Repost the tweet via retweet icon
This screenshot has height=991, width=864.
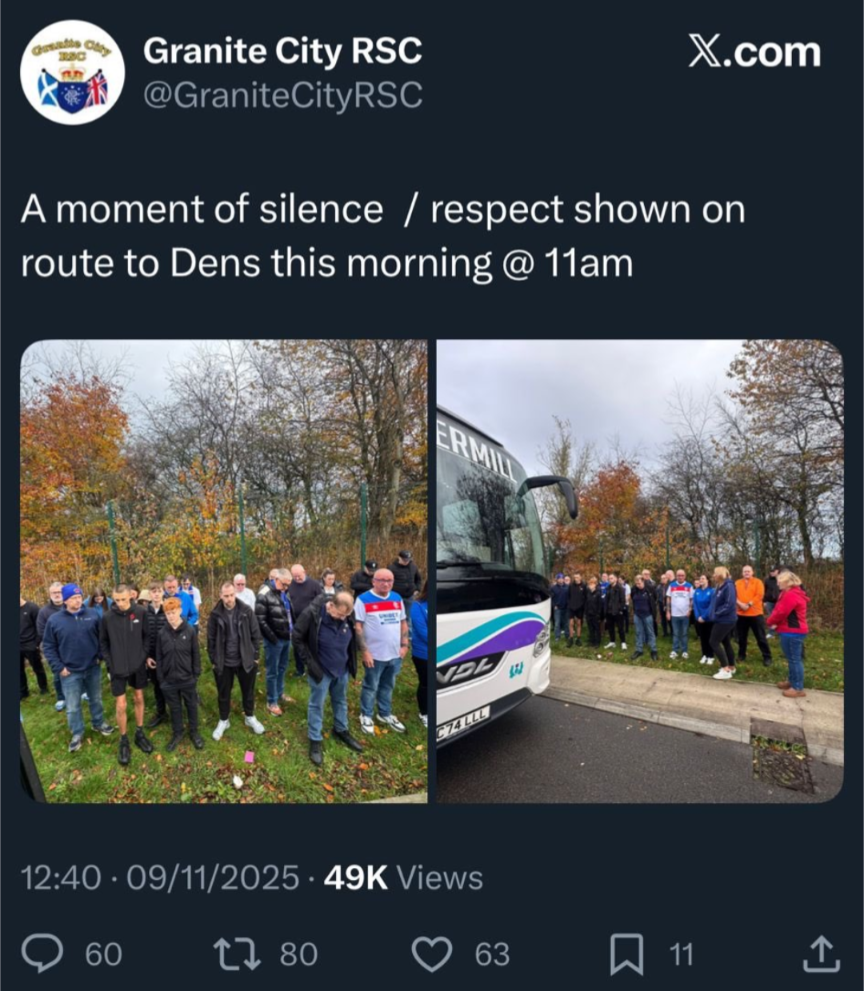click(x=236, y=954)
